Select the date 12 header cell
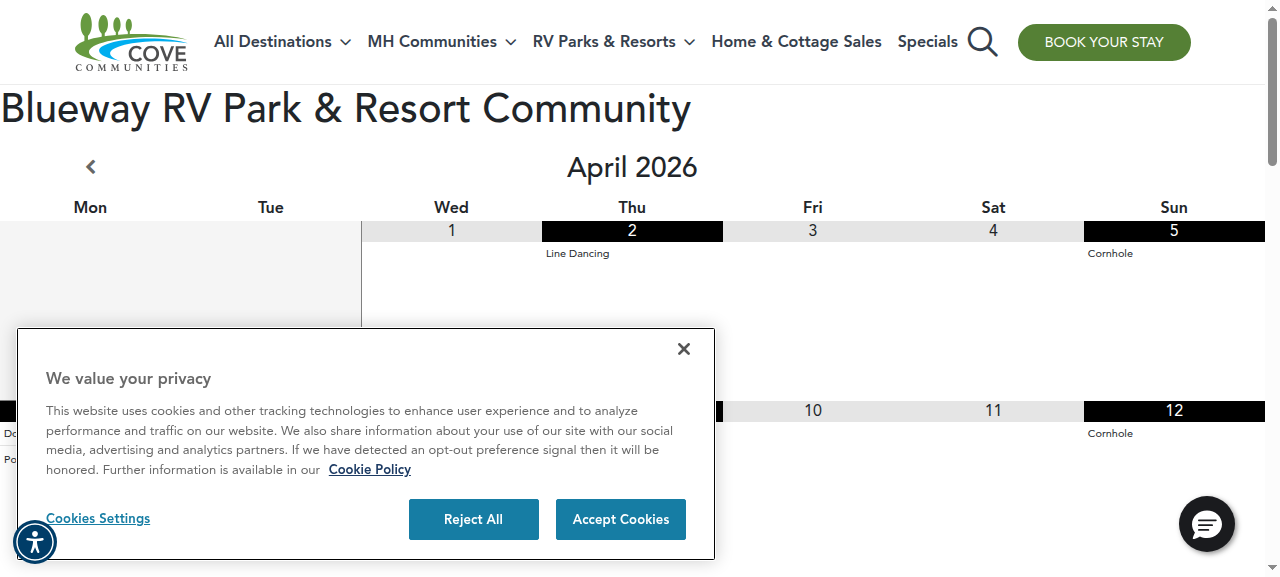Image resolution: width=1280 pixels, height=577 pixels. (x=1174, y=411)
